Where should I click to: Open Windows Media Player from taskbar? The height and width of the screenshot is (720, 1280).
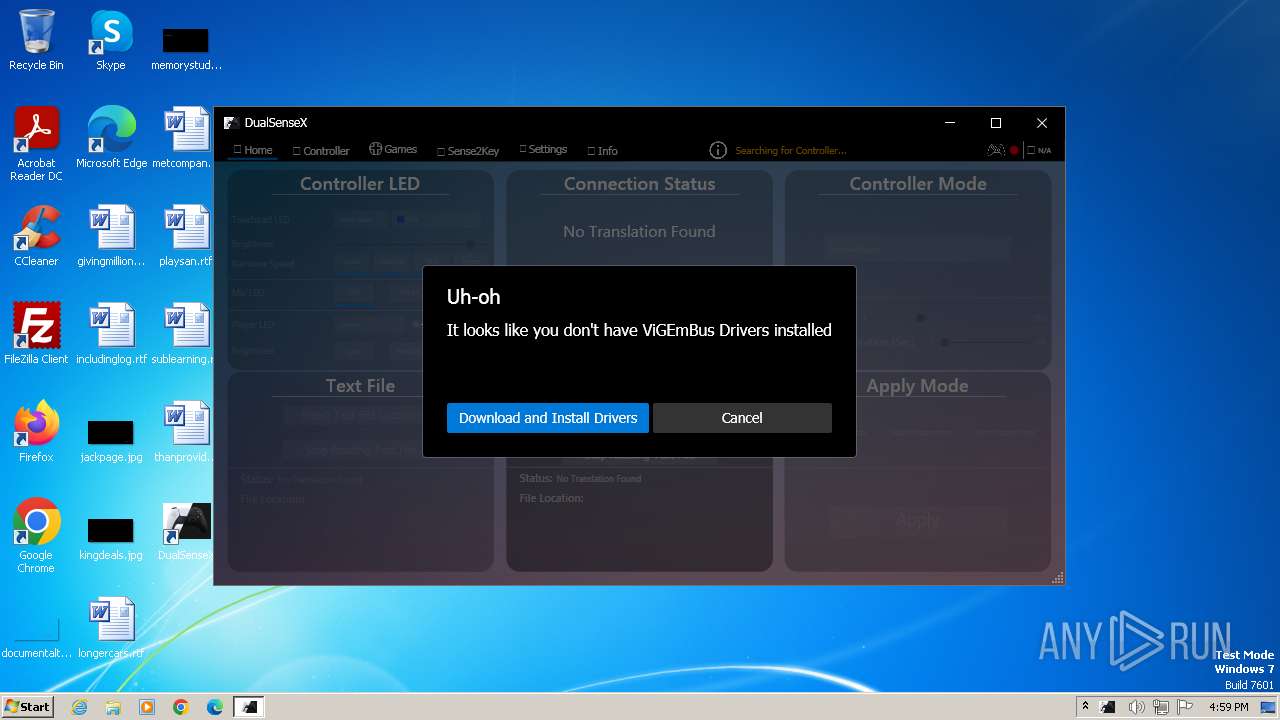pyautogui.click(x=147, y=707)
